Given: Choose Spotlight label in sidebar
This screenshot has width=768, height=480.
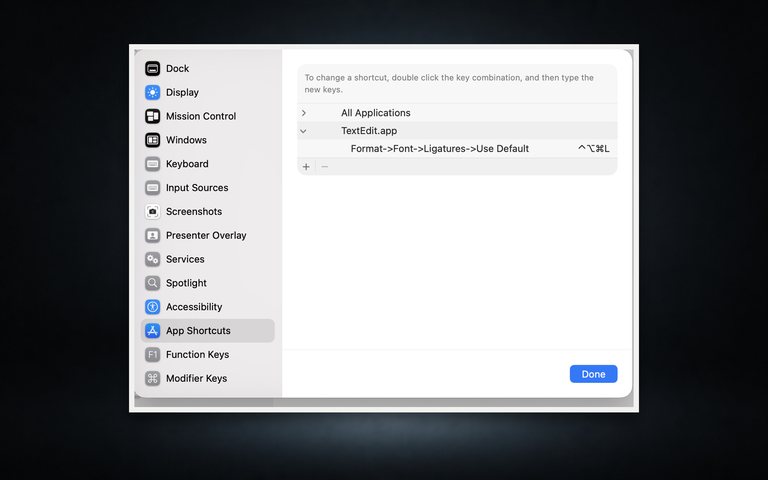Looking at the screenshot, I should coord(186,283).
